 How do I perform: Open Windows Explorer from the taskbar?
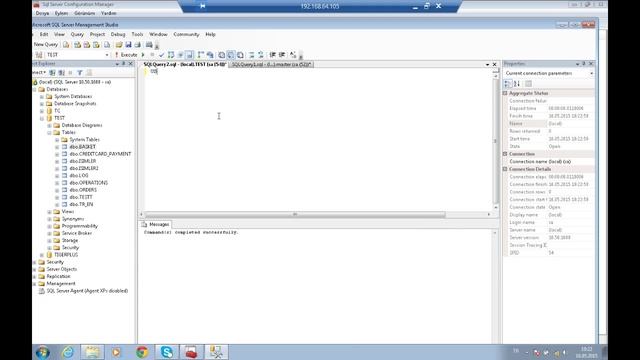pos(92,352)
